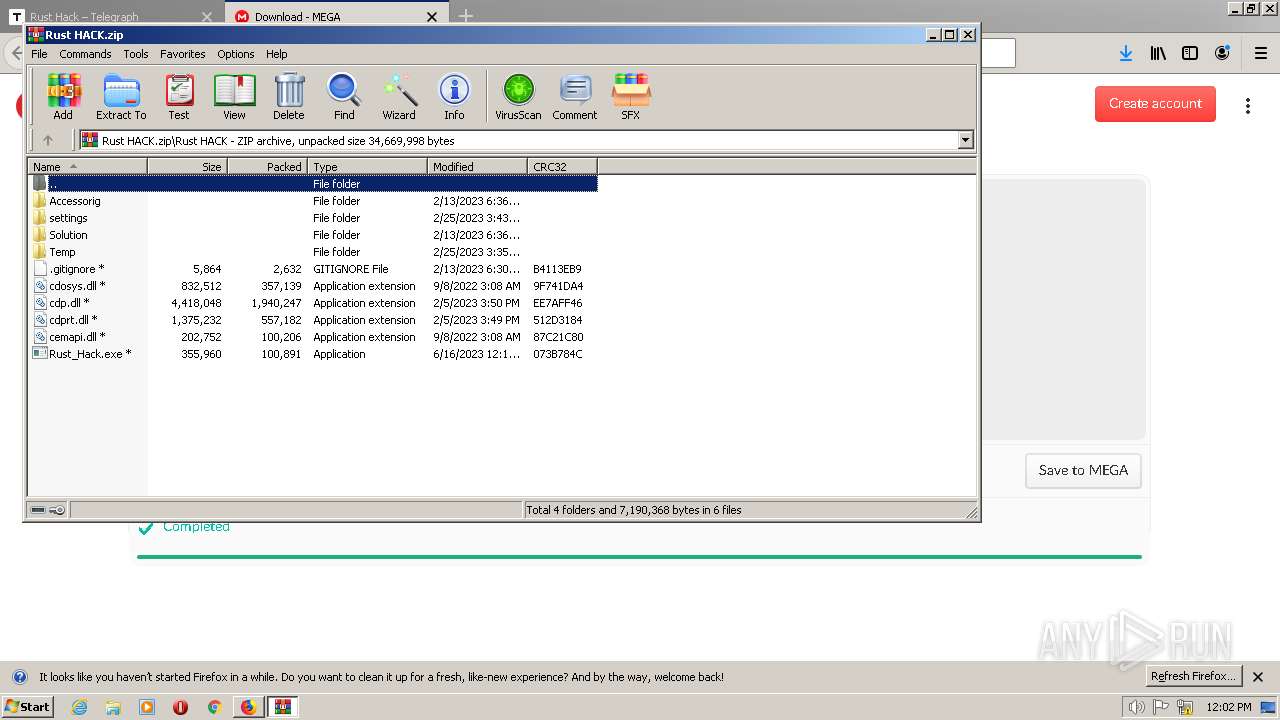Select the Rust_Hack.exe application
The width and height of the screenshot is (1280, 720).
tap(90, 354)
